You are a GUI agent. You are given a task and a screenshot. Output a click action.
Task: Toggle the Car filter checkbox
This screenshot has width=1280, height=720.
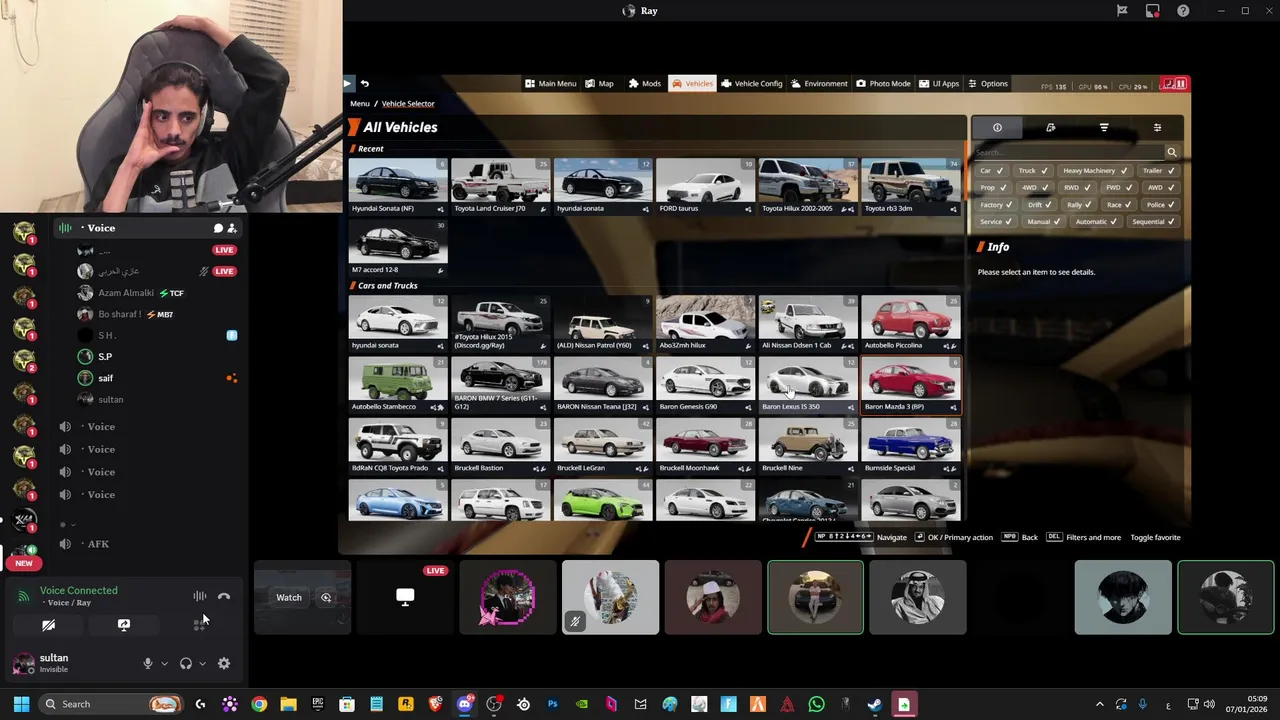[992, 171]
